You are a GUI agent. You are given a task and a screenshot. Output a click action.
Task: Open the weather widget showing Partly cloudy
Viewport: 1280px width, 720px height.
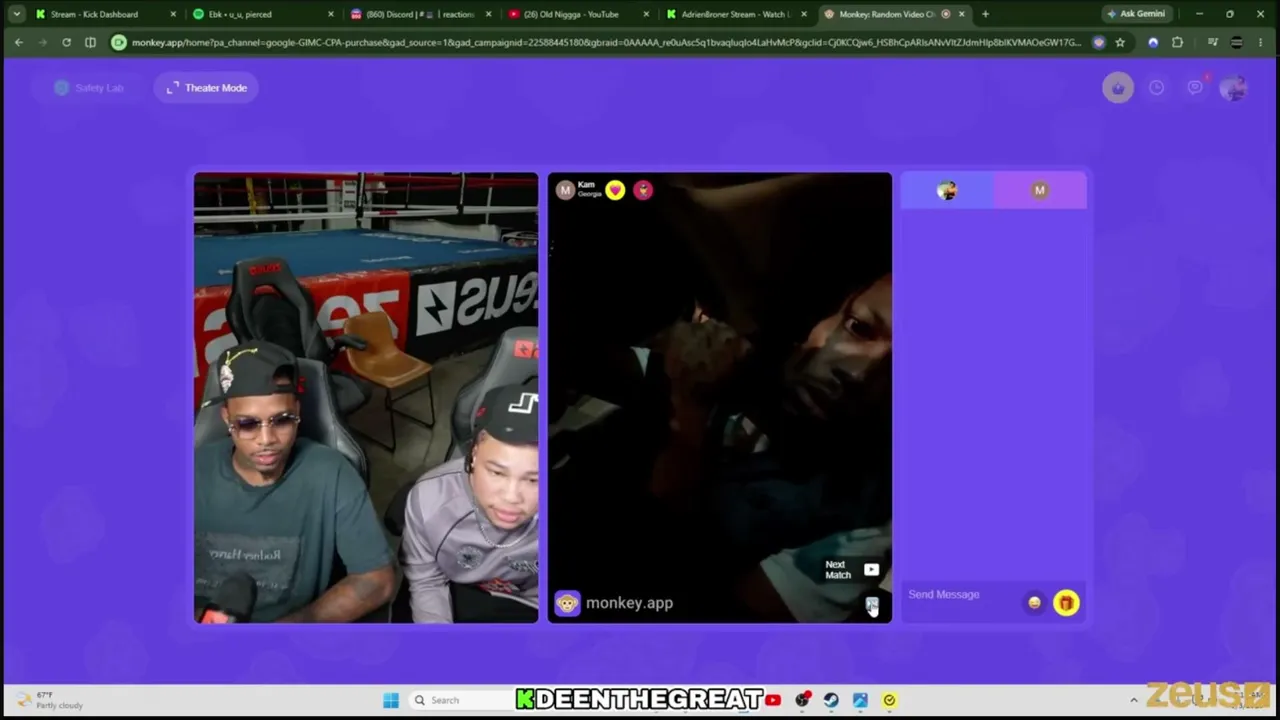(x=50, y=700)
